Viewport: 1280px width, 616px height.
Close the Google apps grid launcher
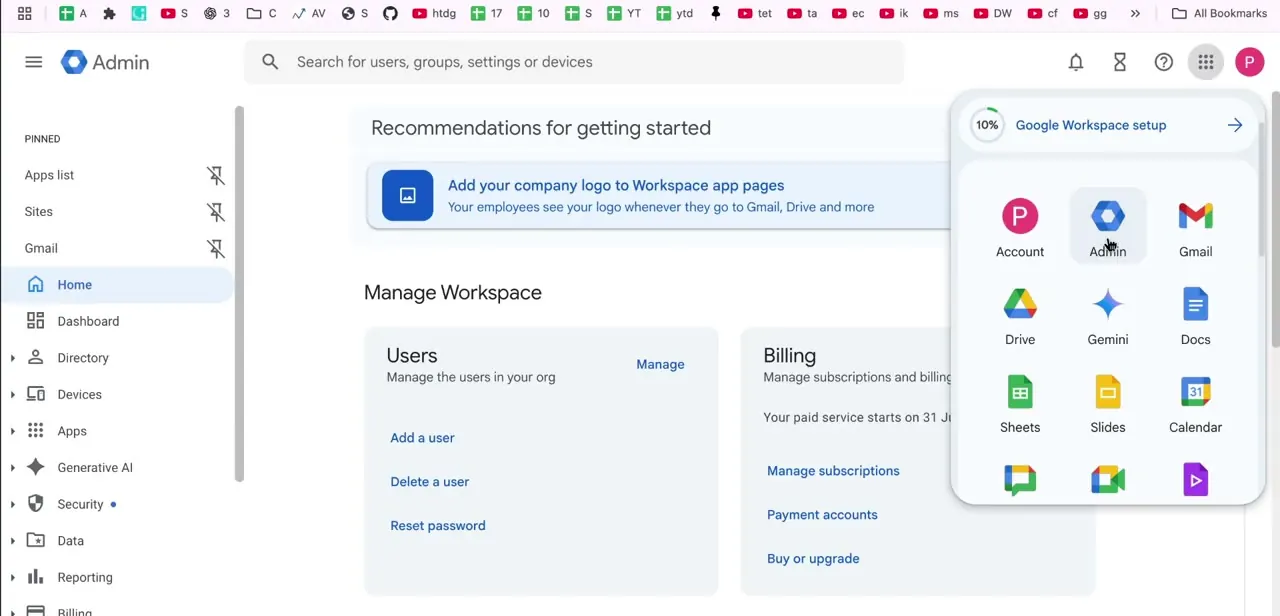(x=1206, y=62)
